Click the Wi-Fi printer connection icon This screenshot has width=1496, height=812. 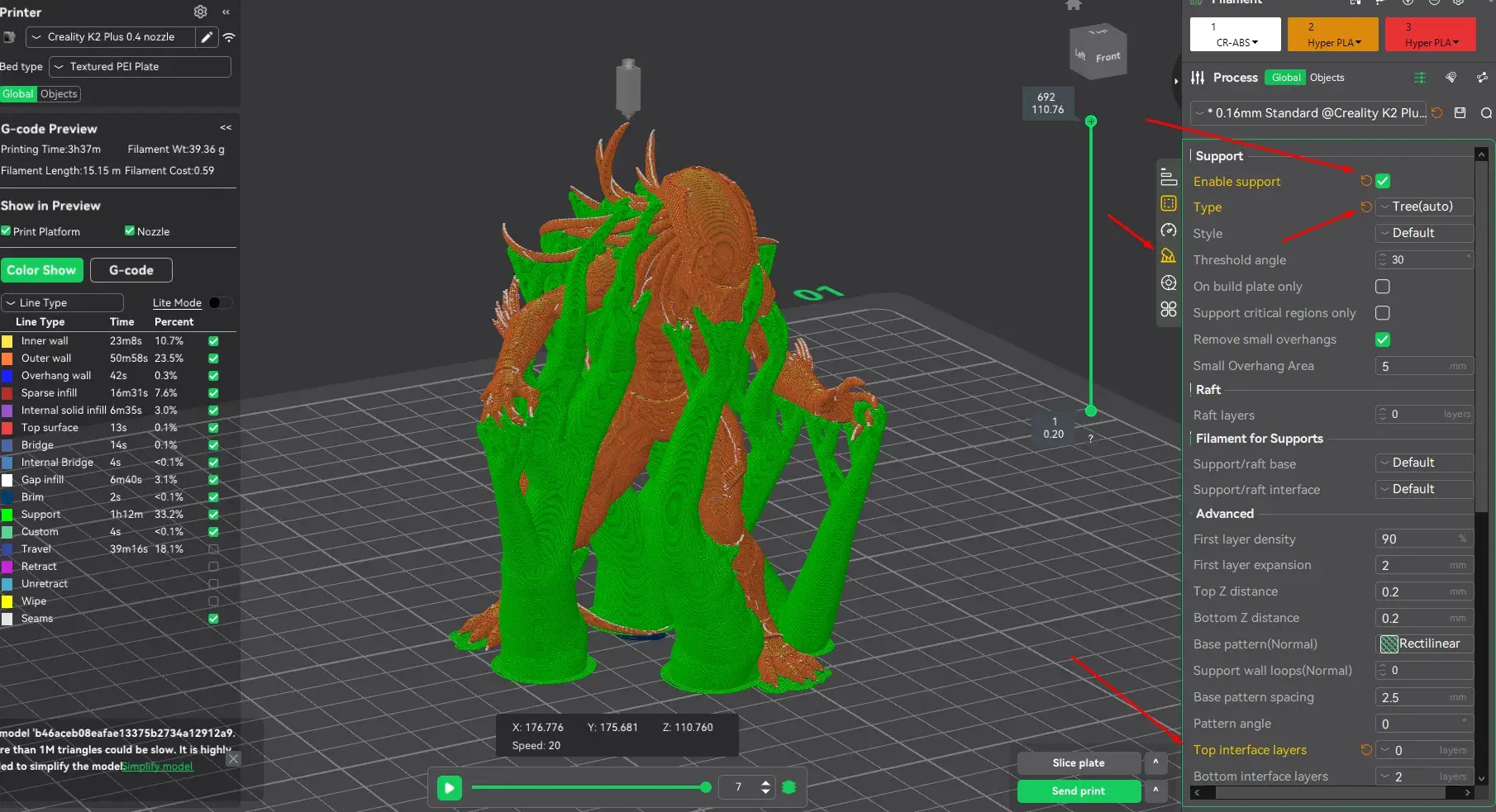click(229, 37)
